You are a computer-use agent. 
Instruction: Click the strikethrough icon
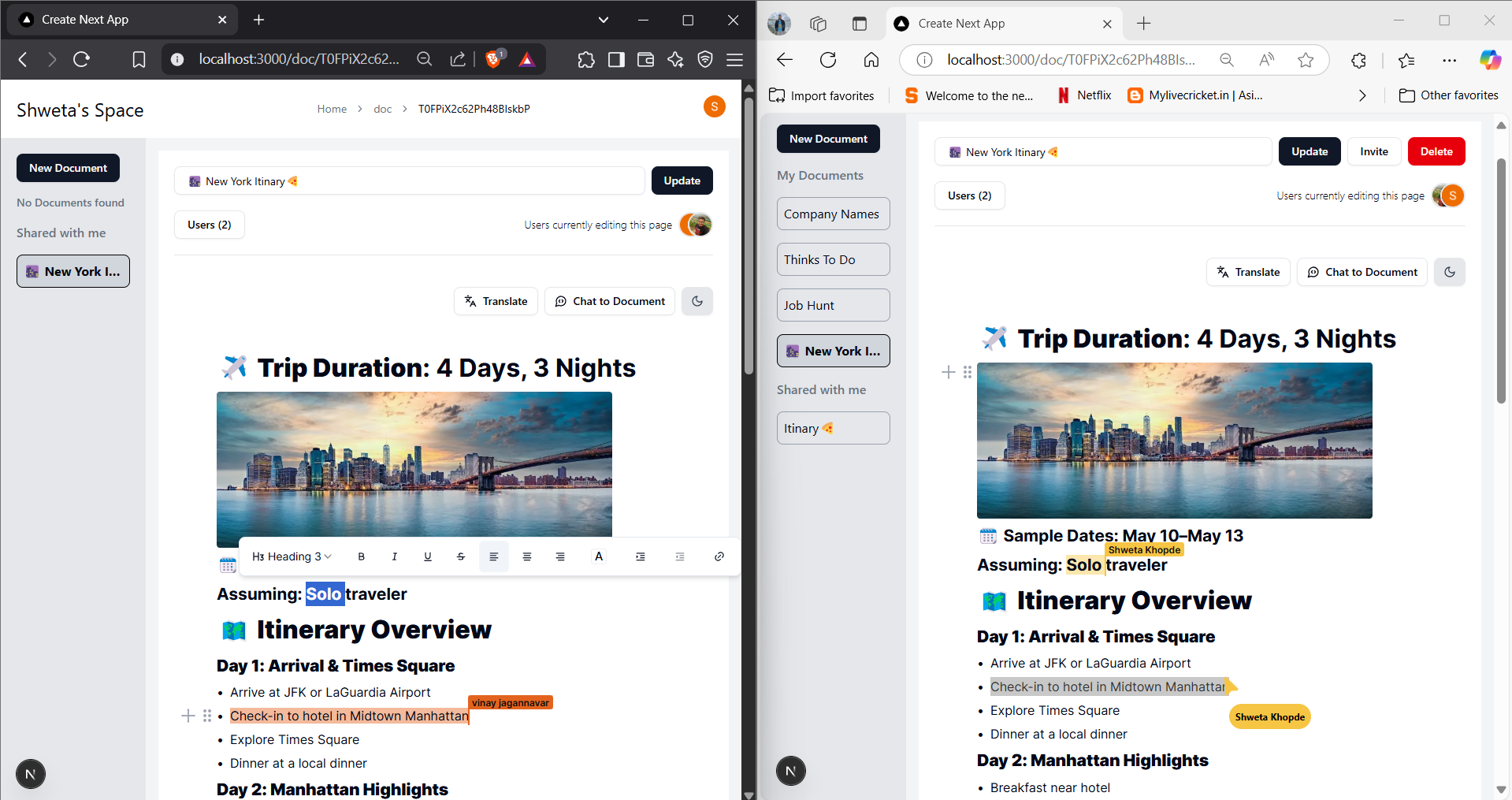click(461, 556)
